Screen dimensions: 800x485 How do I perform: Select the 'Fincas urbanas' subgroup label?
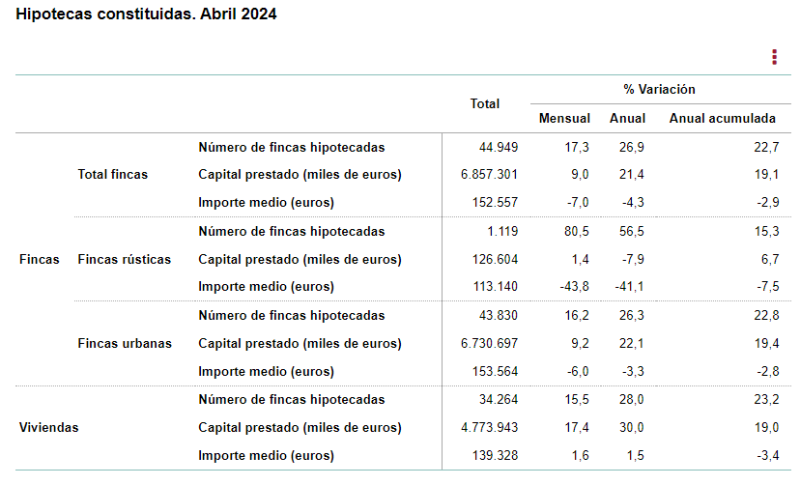124,343
